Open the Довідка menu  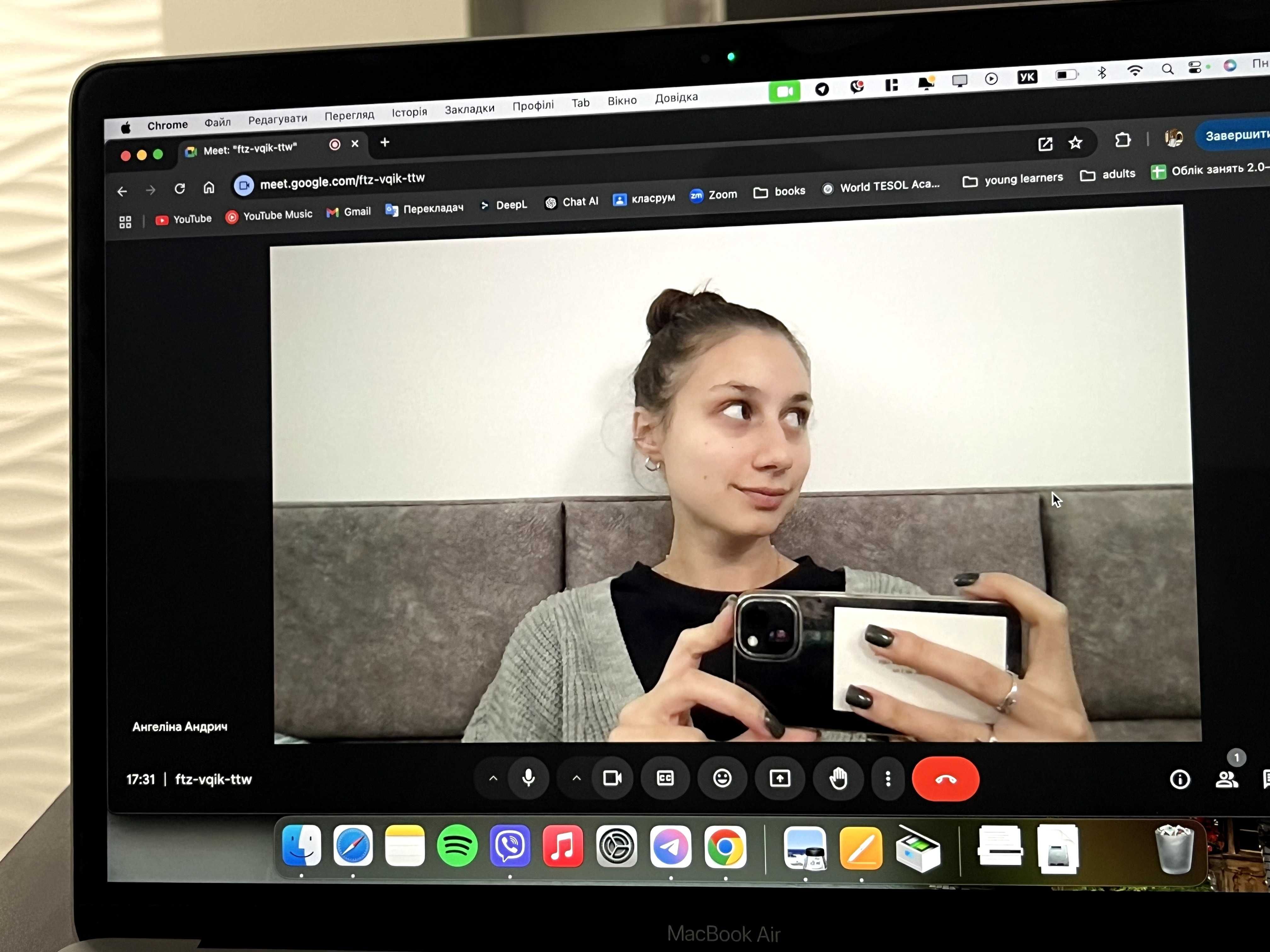coord(676,98)
